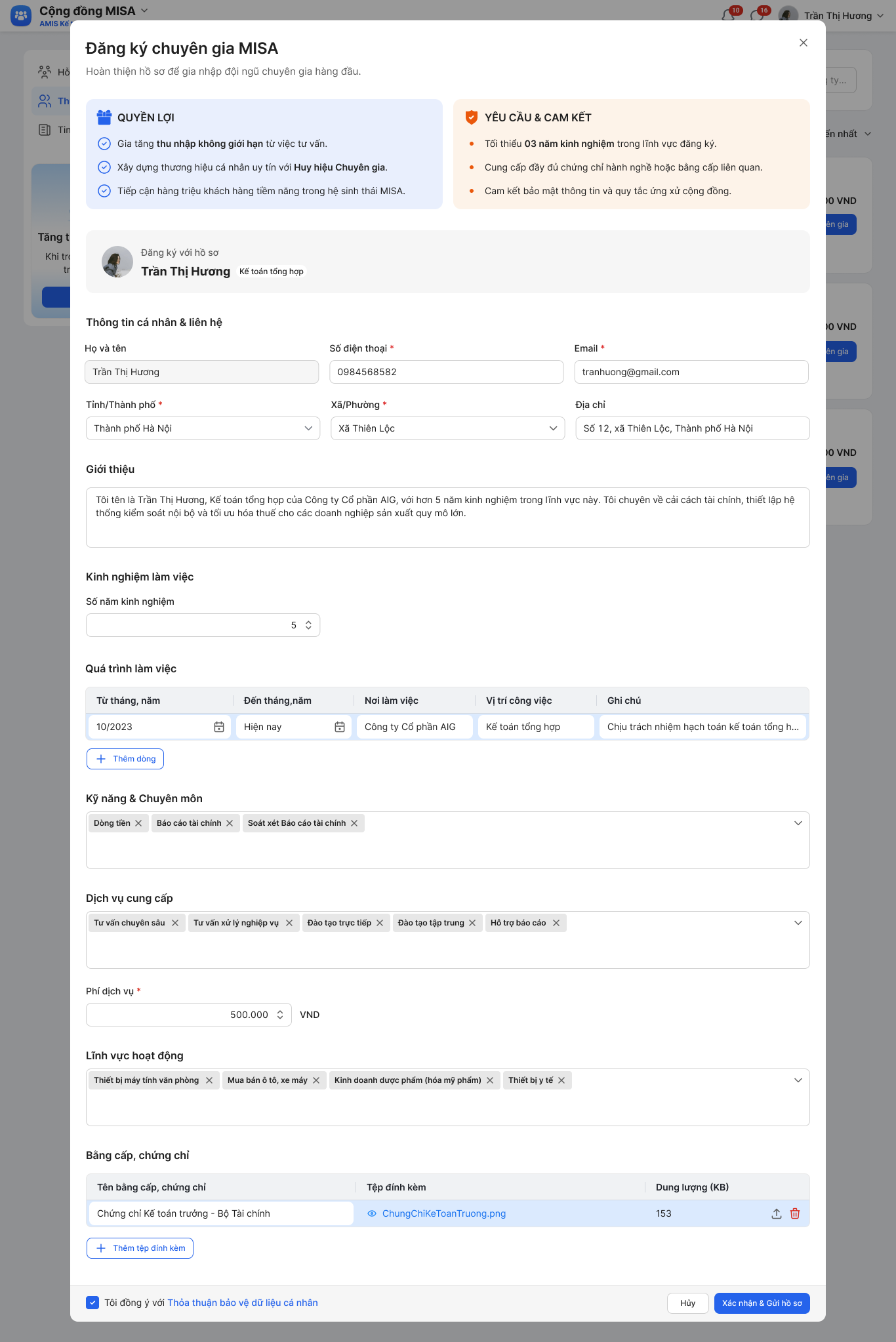
Task: Click the QUYỀN LỢI gift icon
Action: pyautogui.click(x=104, y=117)
